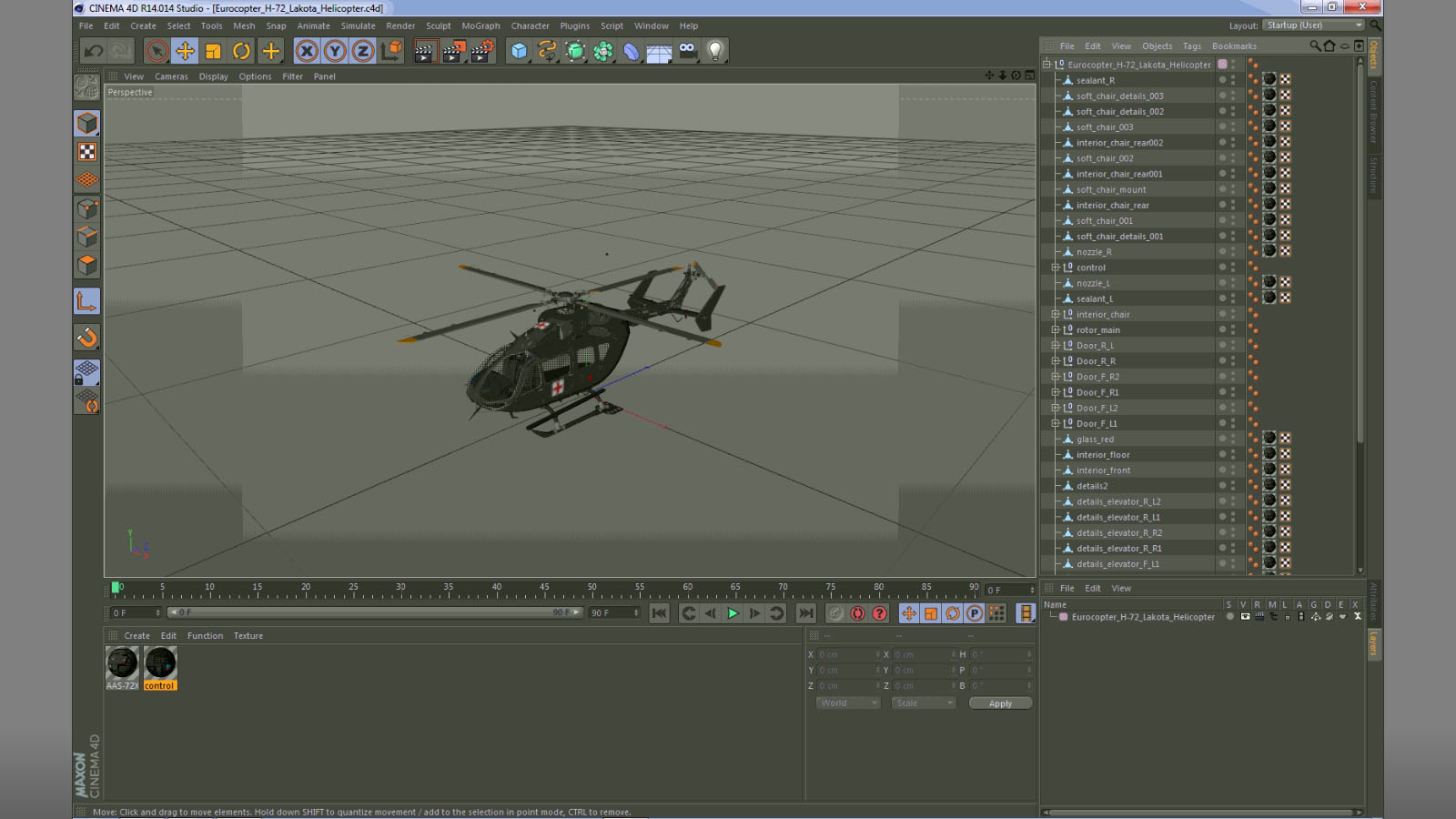Toggle visibility dots for nozzle_R
Screen dimensions: 1456x819
tap(1233, 252)
